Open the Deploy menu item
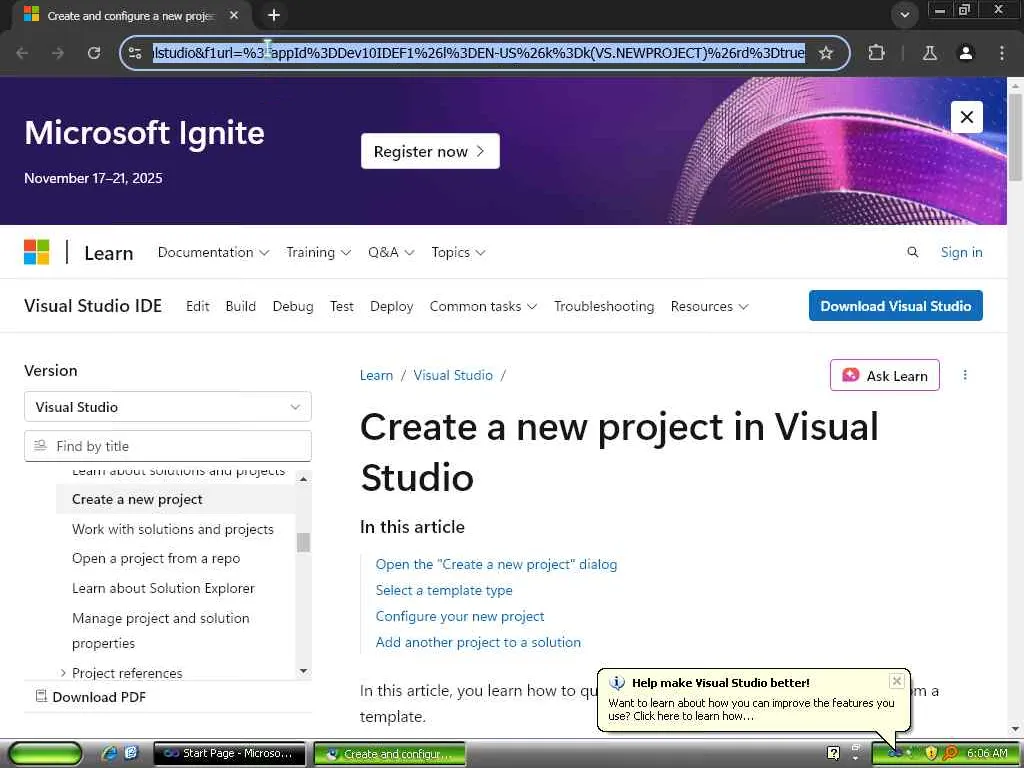This screenshot has width=1024, height=768. coord(391,306)
